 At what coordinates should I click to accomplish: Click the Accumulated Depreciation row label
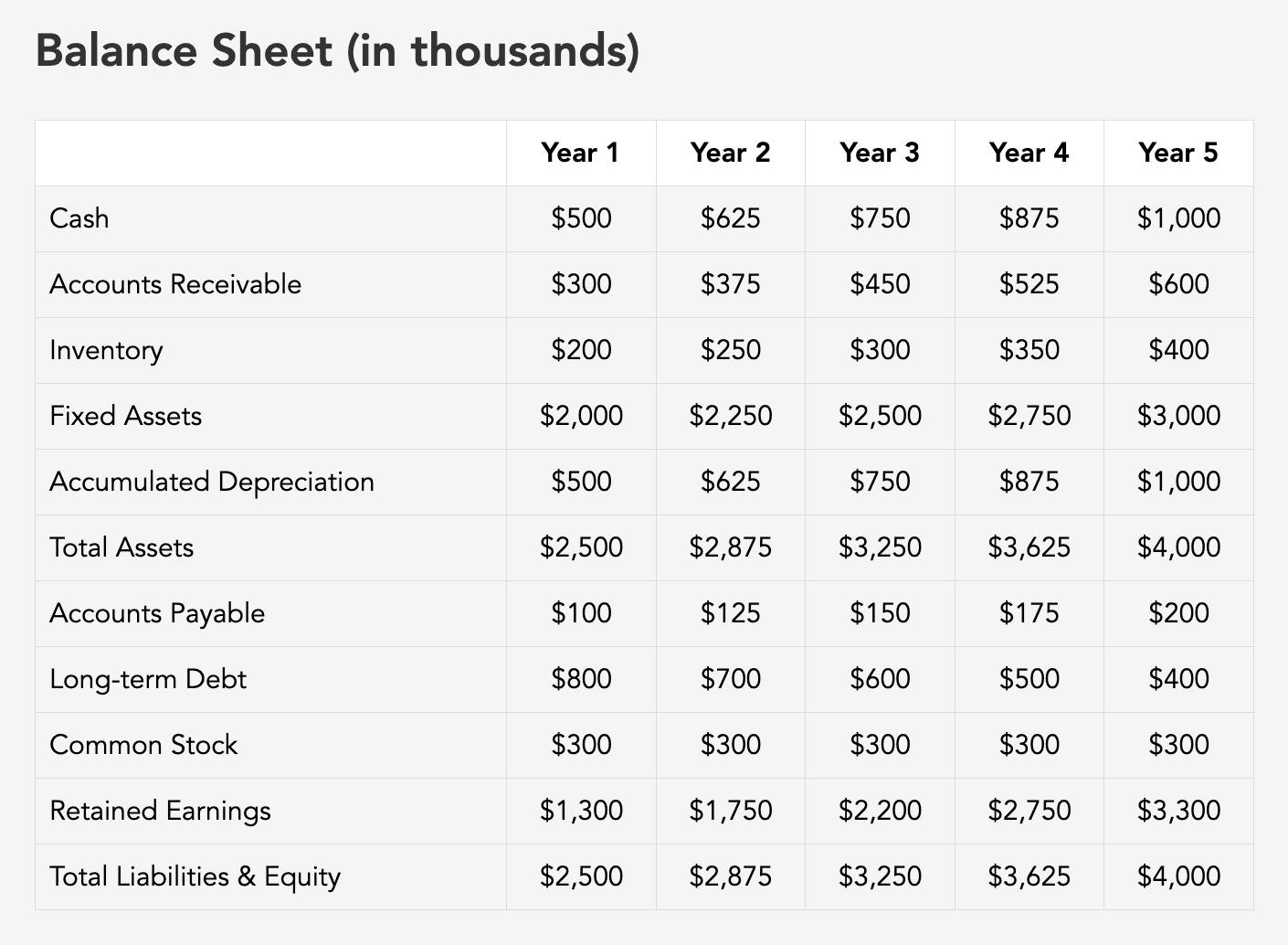[x=212, y=482]
